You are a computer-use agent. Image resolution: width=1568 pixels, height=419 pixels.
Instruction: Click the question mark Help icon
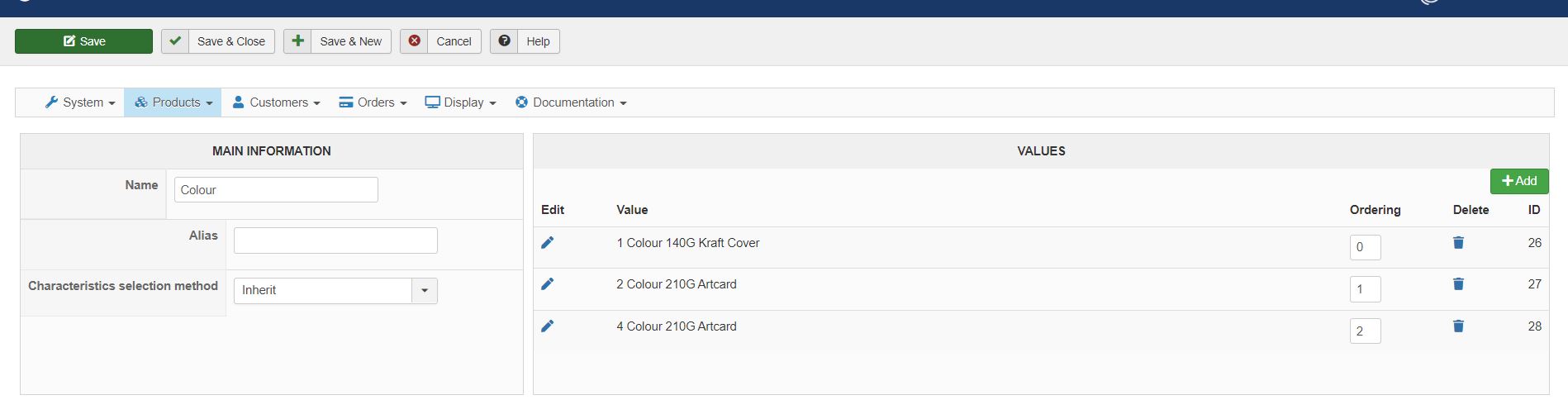[x=504, y=41]
